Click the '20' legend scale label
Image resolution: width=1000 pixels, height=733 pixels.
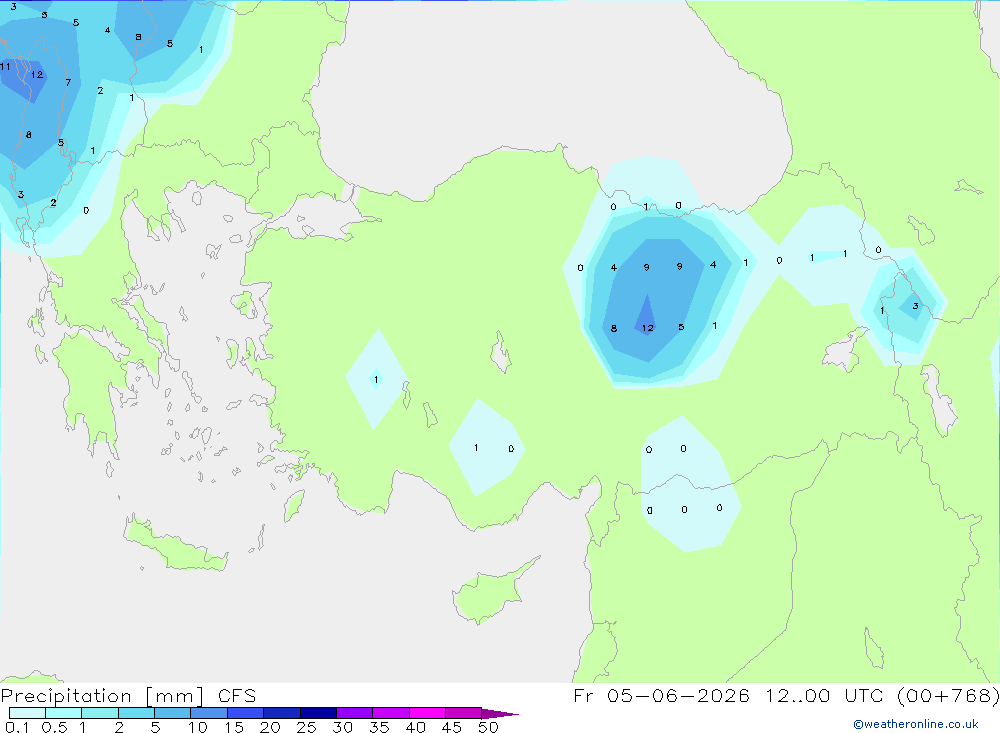270,727
